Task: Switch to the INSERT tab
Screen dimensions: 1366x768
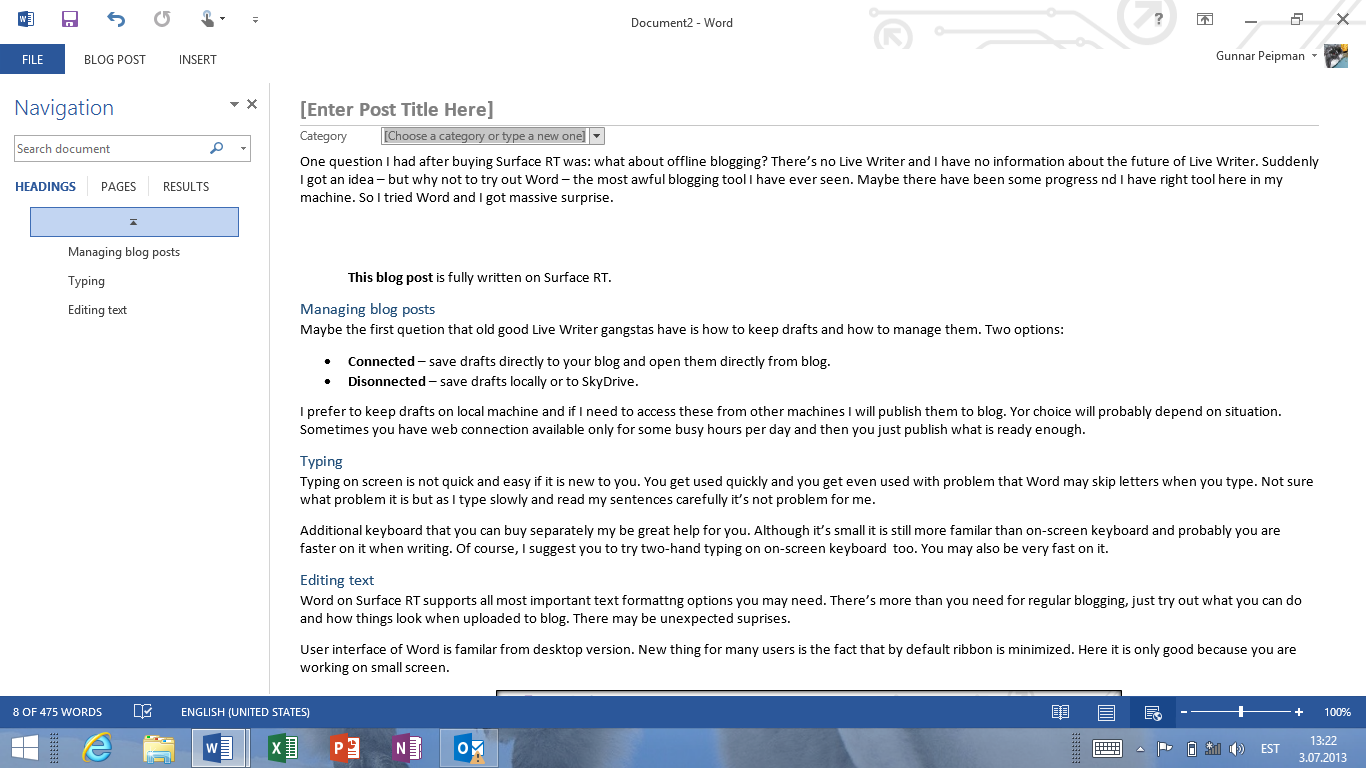Action: (x=198, y=59)
